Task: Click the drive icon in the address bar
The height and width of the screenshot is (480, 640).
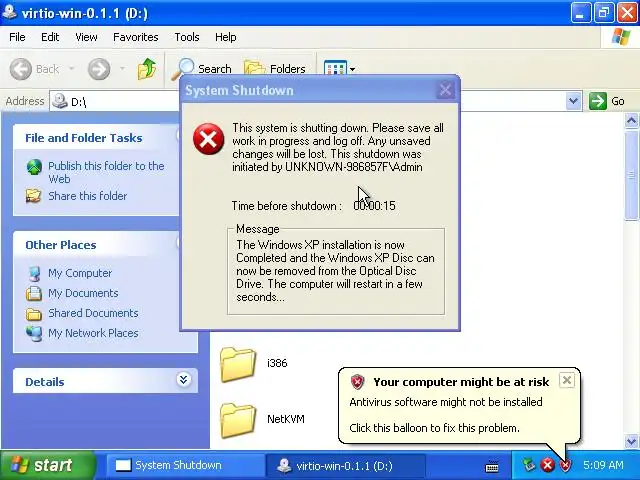Action: (x=60, y=101)
